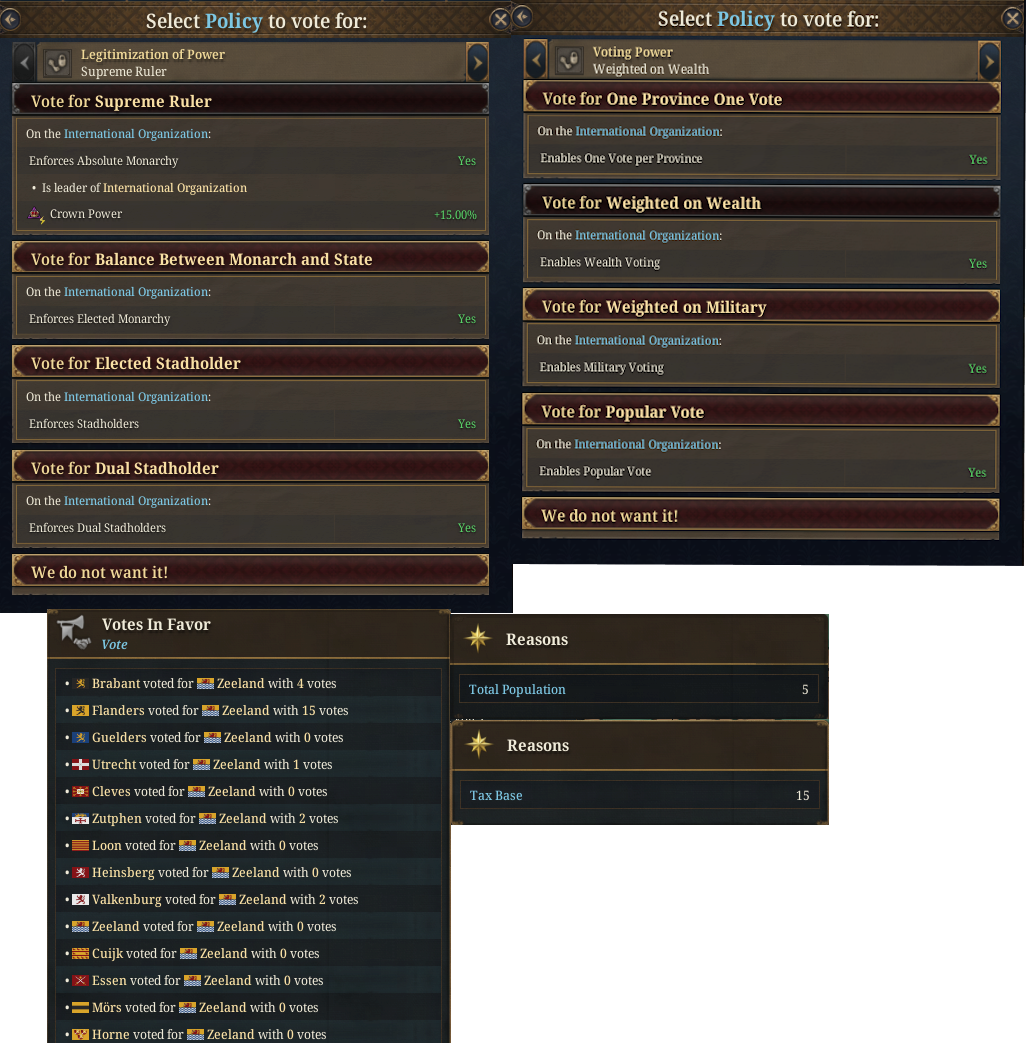Click the Legitimization of Power ruler portrait icon
Screen dimensions: 1036x1043
[x=56, y=60]
